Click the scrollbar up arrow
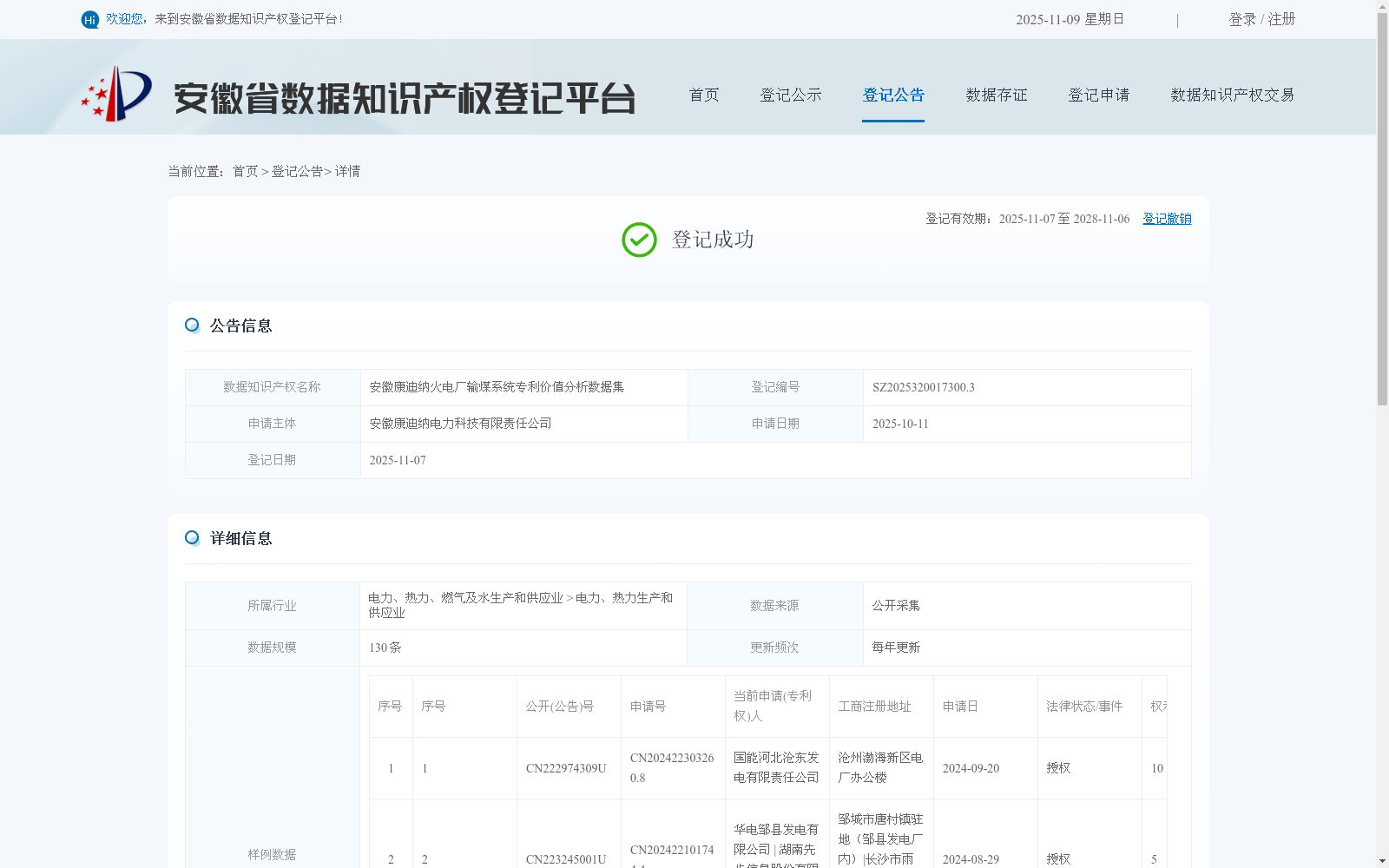The width and height of the screenshot is (1389, 868). pos(1382,6)
